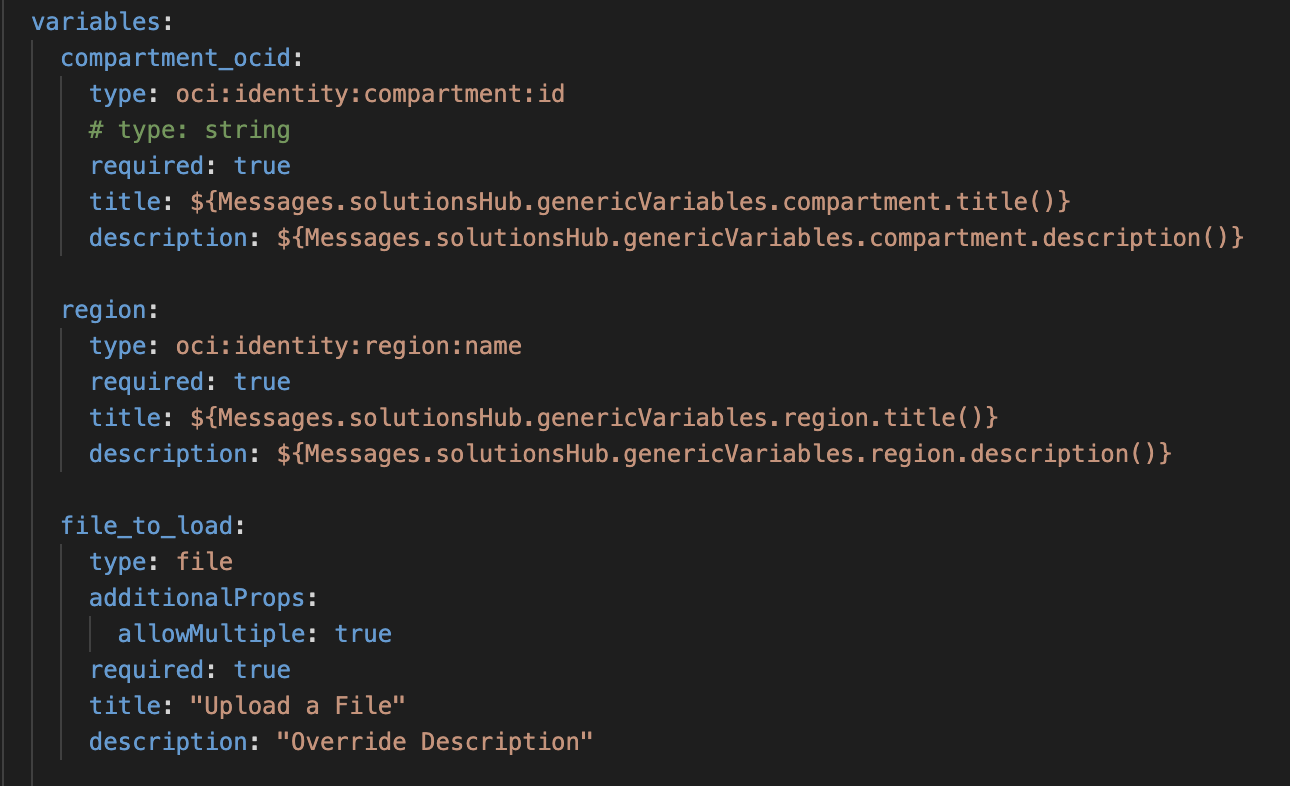The height and width of the screenshot is (786, 1290).
Task: Click the compartment description Messages expression
Action: 760,238
